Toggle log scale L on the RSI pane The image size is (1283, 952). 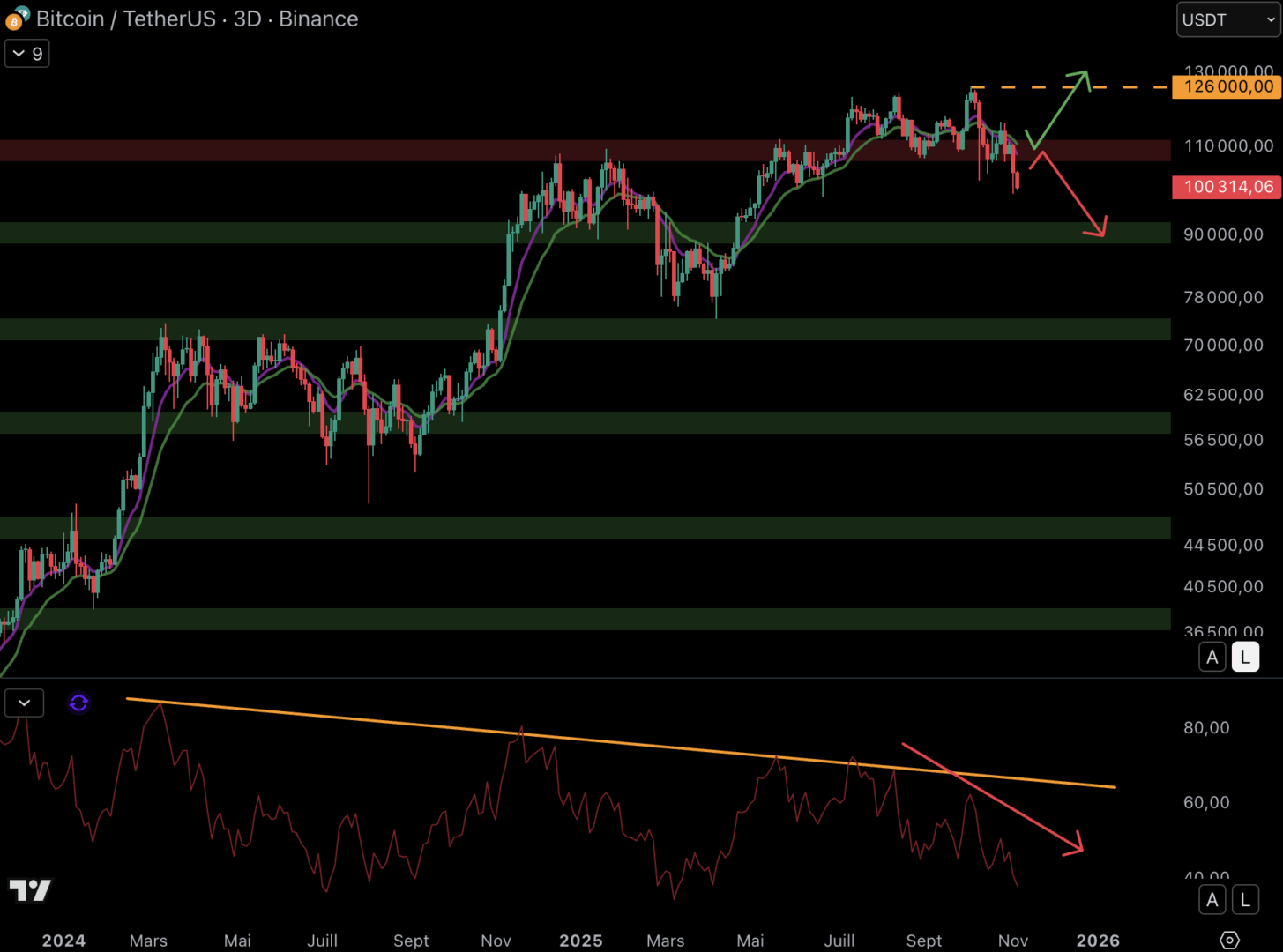(1245, 900)
